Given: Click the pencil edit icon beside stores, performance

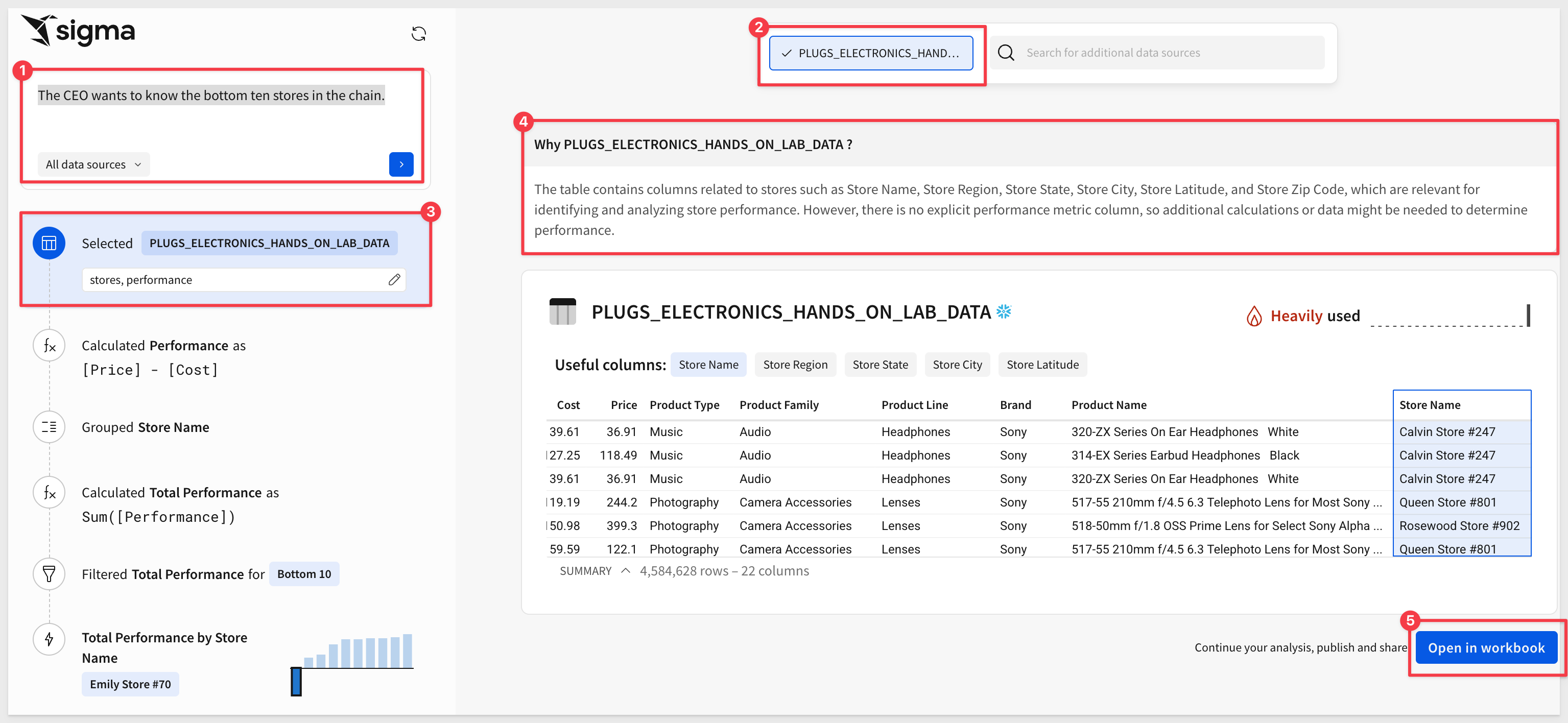Looking at the screenshot, I should (x=394, y=279).
